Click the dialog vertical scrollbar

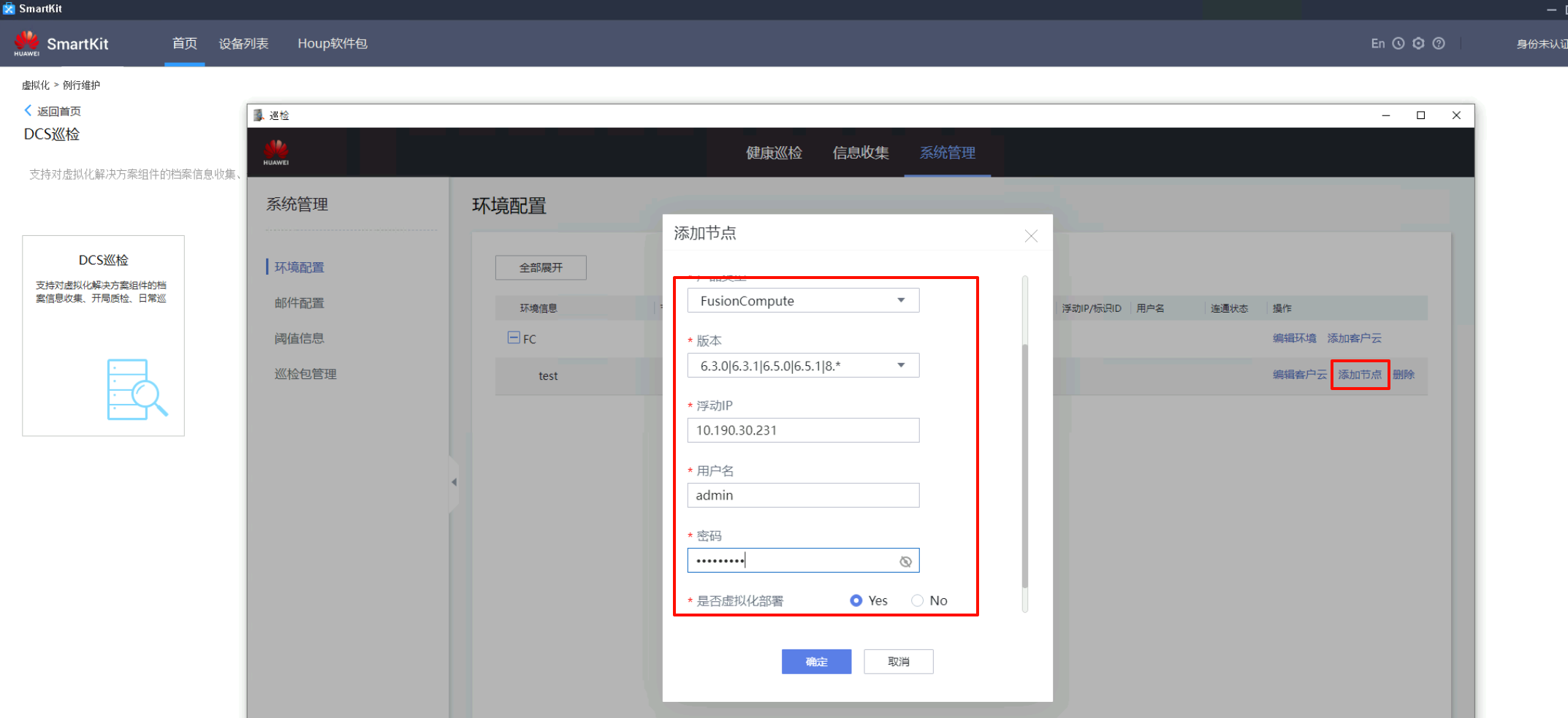pos(1025,467)
